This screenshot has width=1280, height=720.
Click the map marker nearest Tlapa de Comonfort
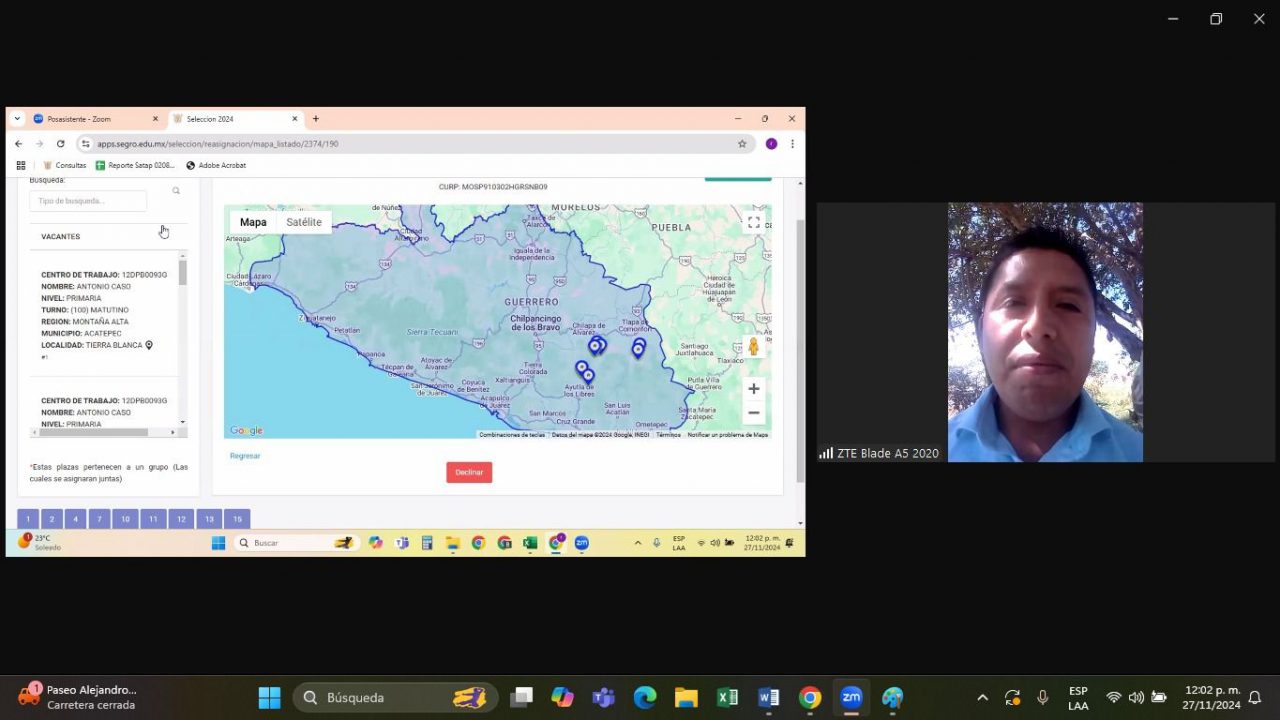tap(638, 348)
